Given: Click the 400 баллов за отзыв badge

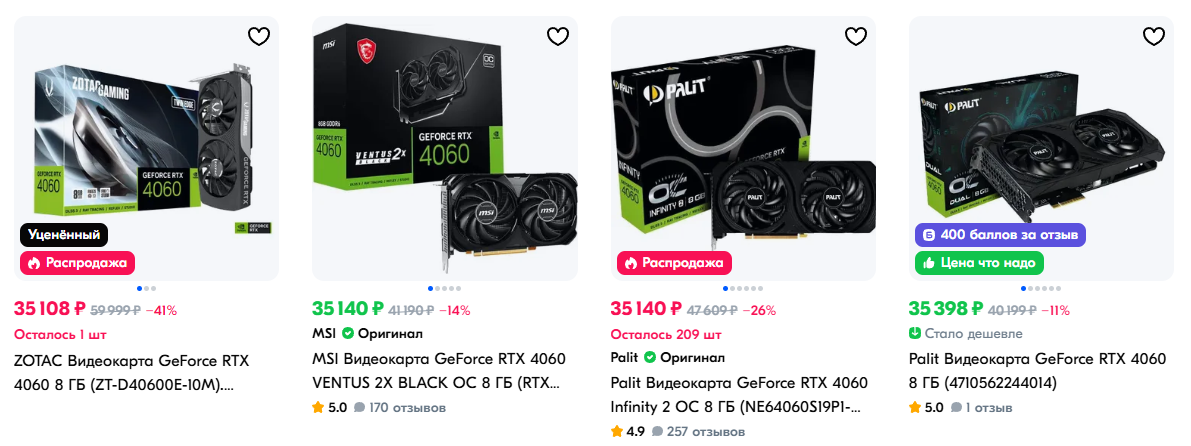Looking at the screenshot, I should [1000, 235].
